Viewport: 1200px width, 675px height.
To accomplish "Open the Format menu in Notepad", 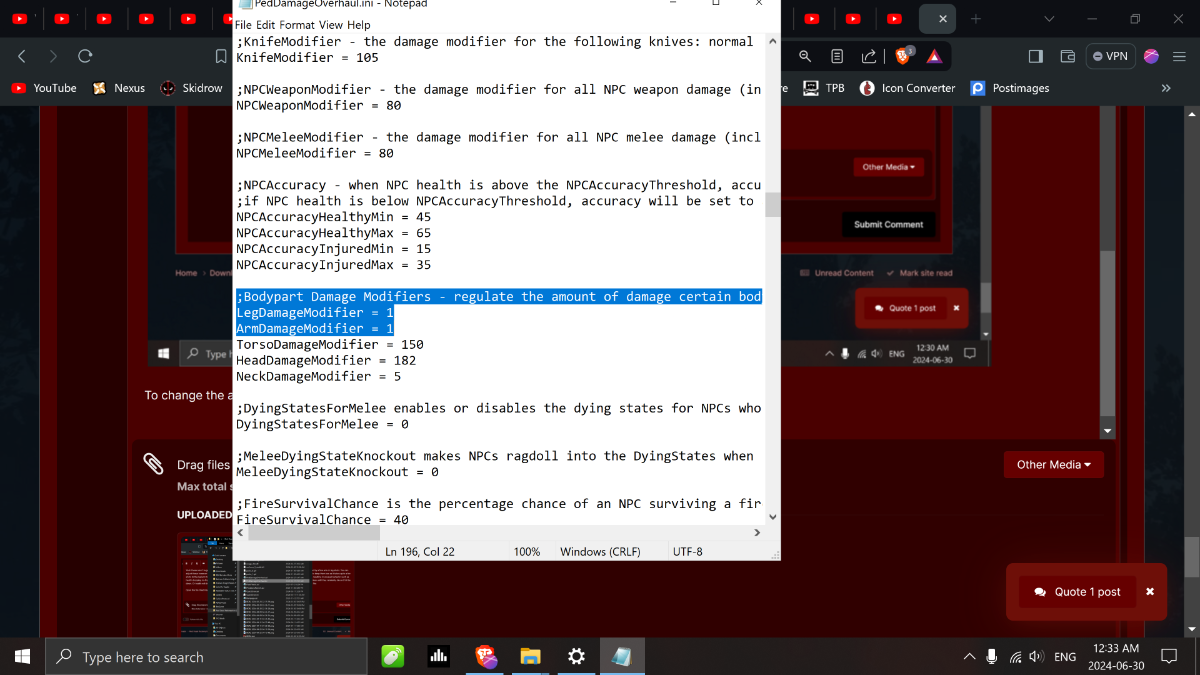I will (296, 25).
